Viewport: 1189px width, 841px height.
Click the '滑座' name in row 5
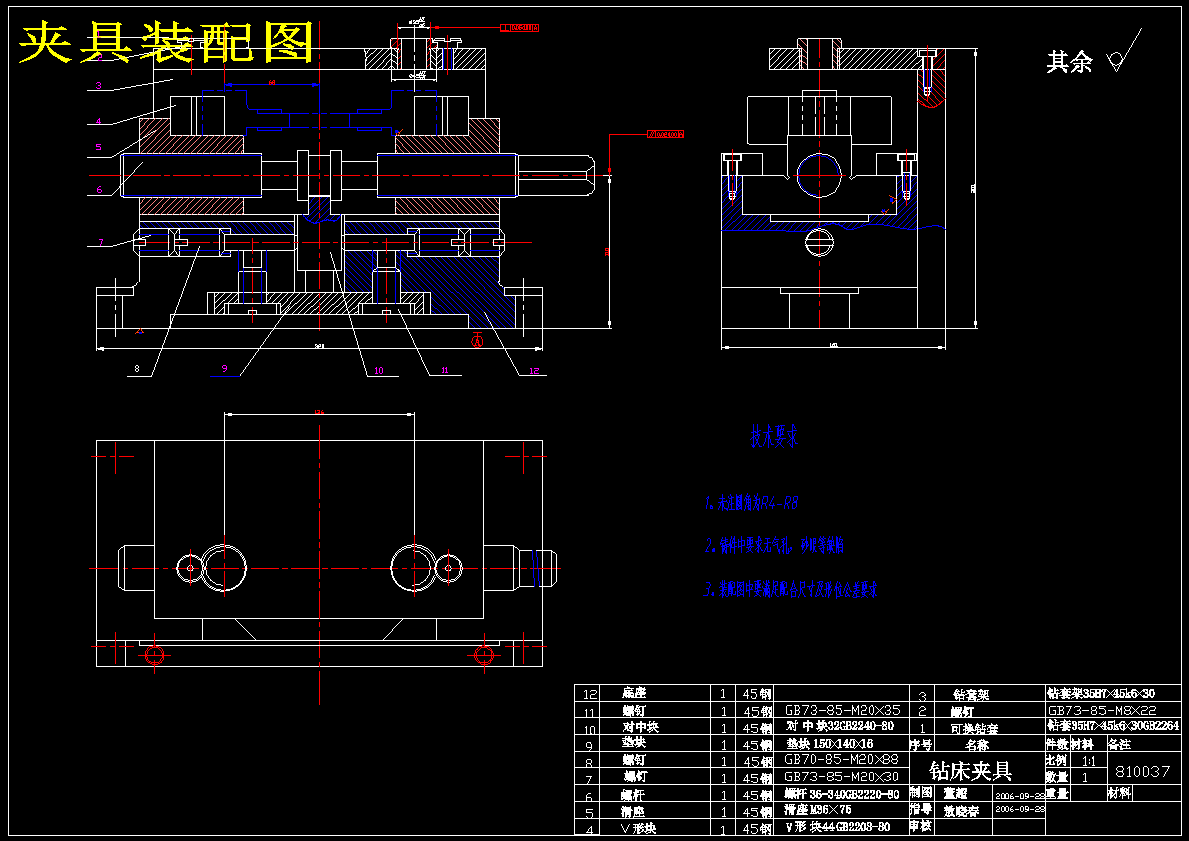[634, 811]
